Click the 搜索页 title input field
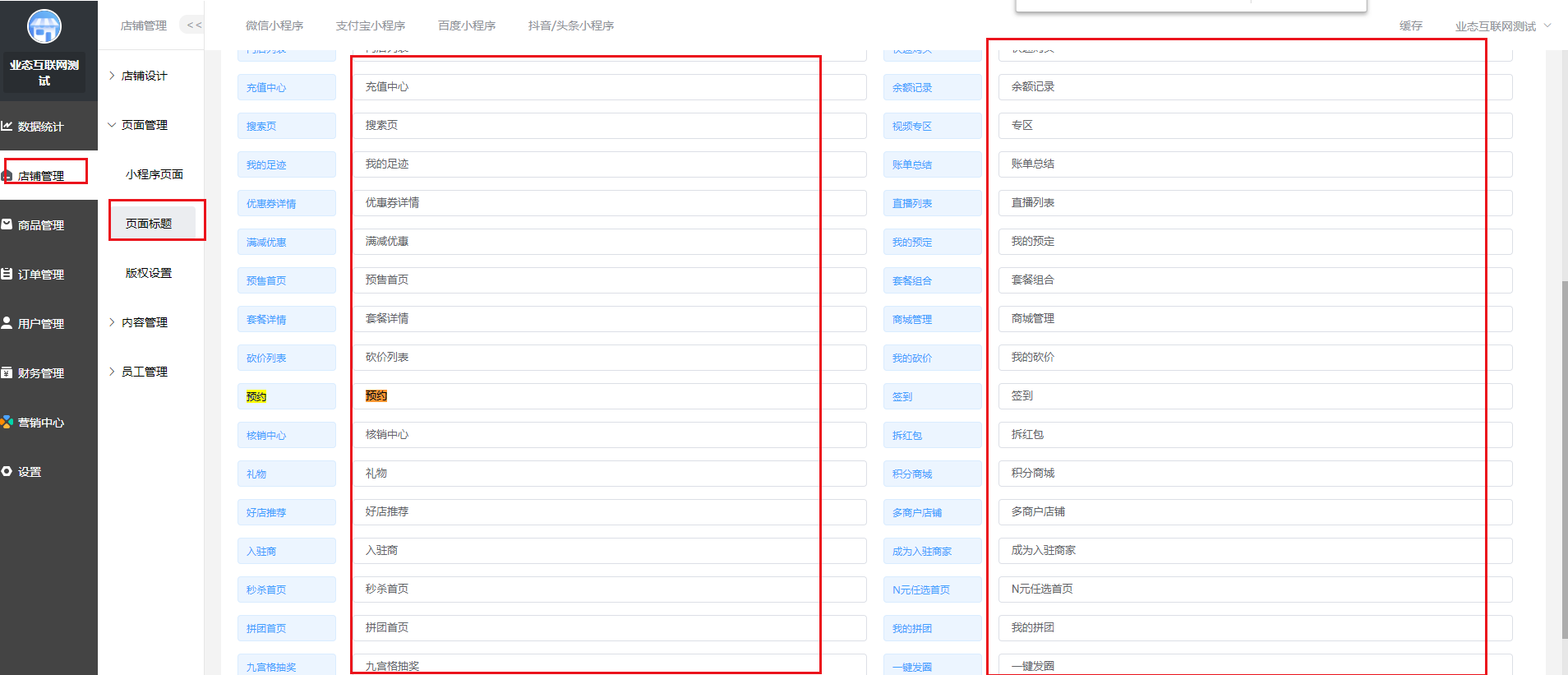Screen dimensions: 1568x675 [x=610, y=126]
